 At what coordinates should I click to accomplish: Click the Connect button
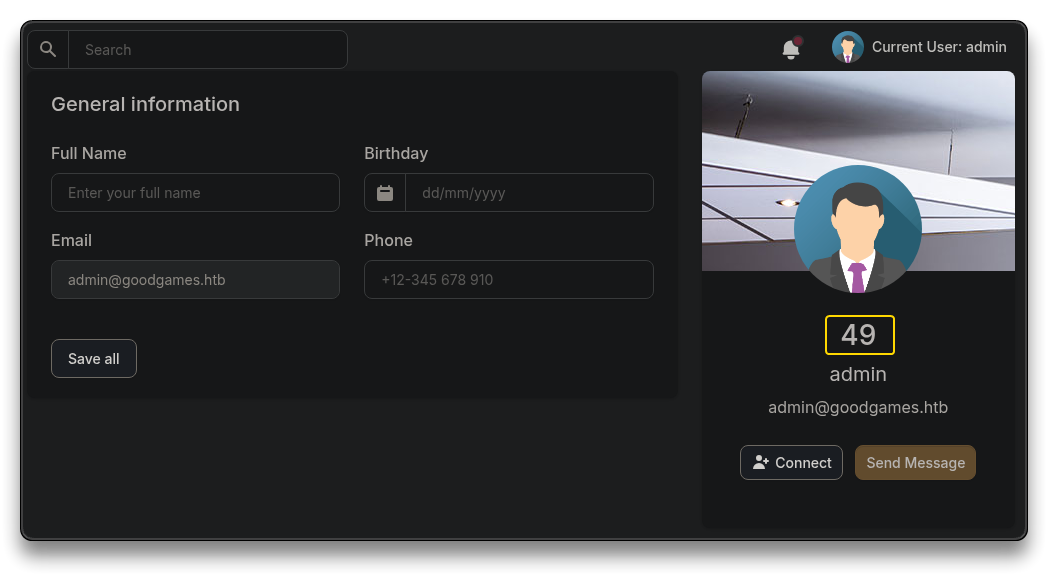(791, 462)
